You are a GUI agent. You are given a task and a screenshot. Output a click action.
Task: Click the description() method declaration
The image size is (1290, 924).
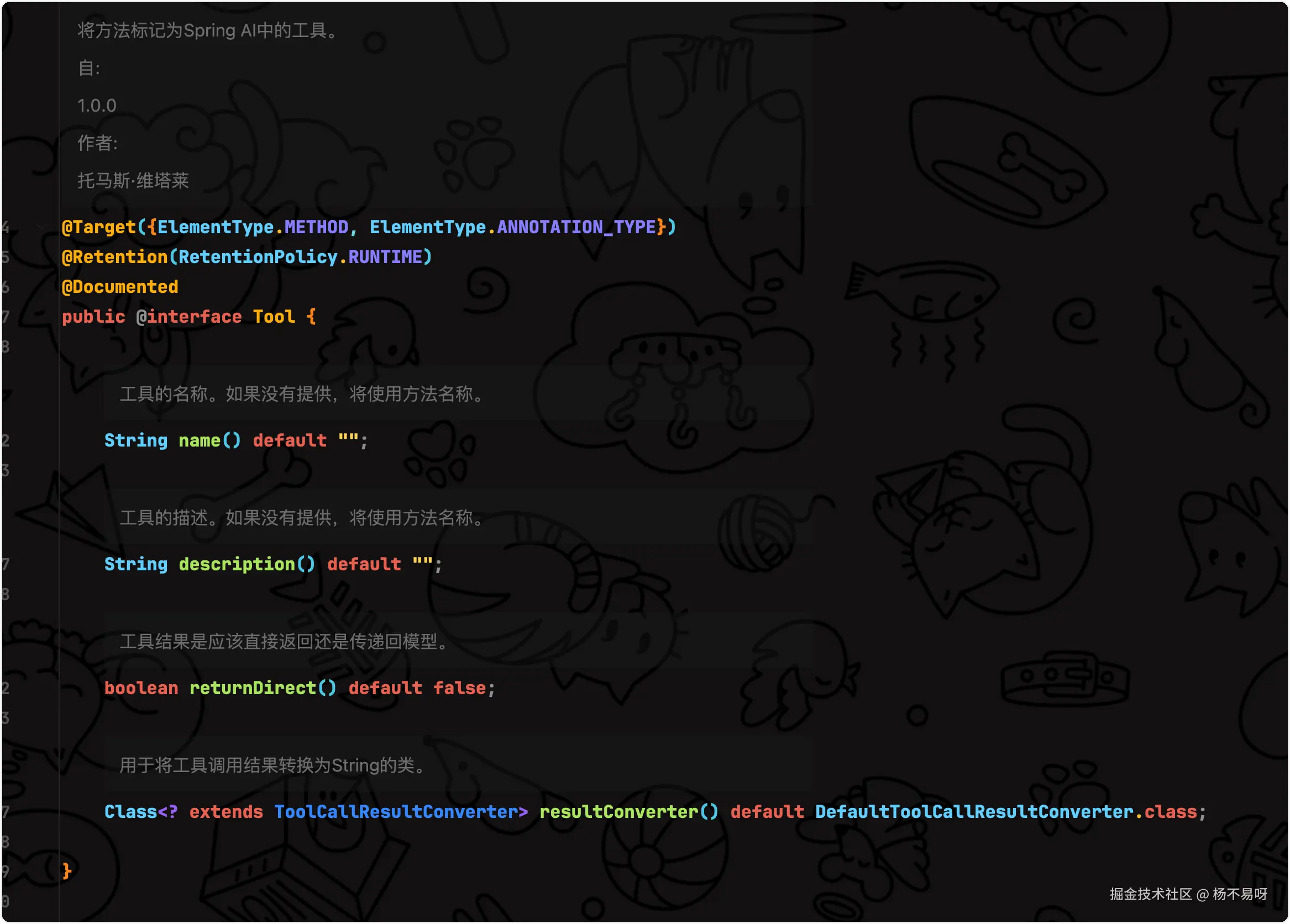237,564
